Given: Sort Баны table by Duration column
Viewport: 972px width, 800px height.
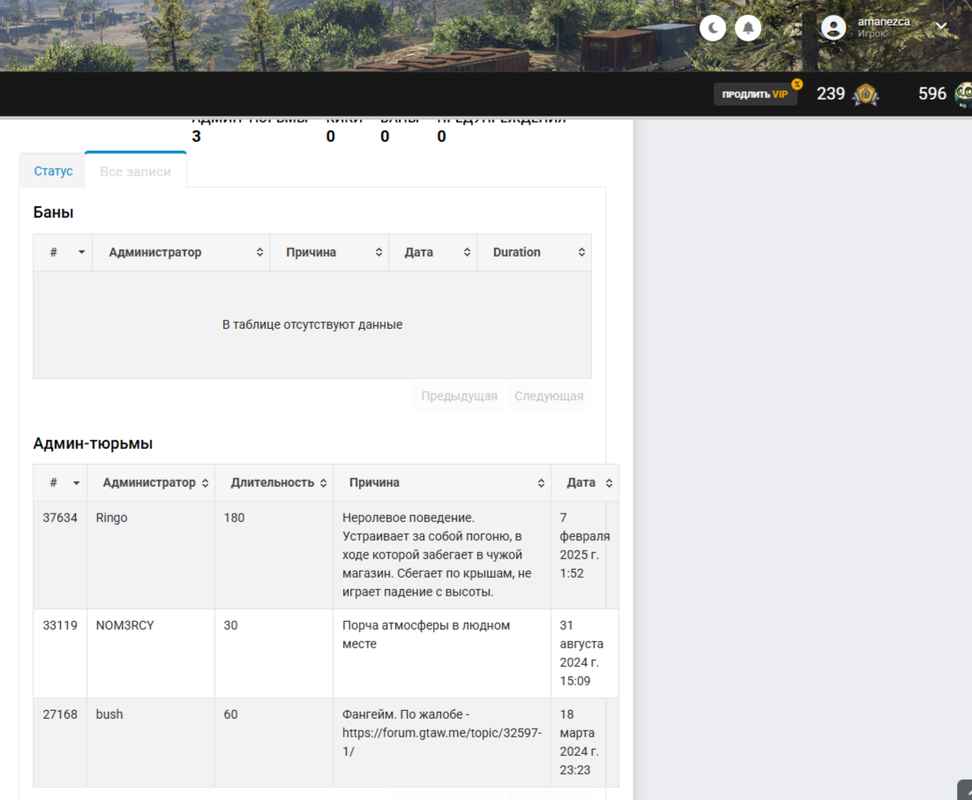Looking at the screenshot, I should 534,252.
